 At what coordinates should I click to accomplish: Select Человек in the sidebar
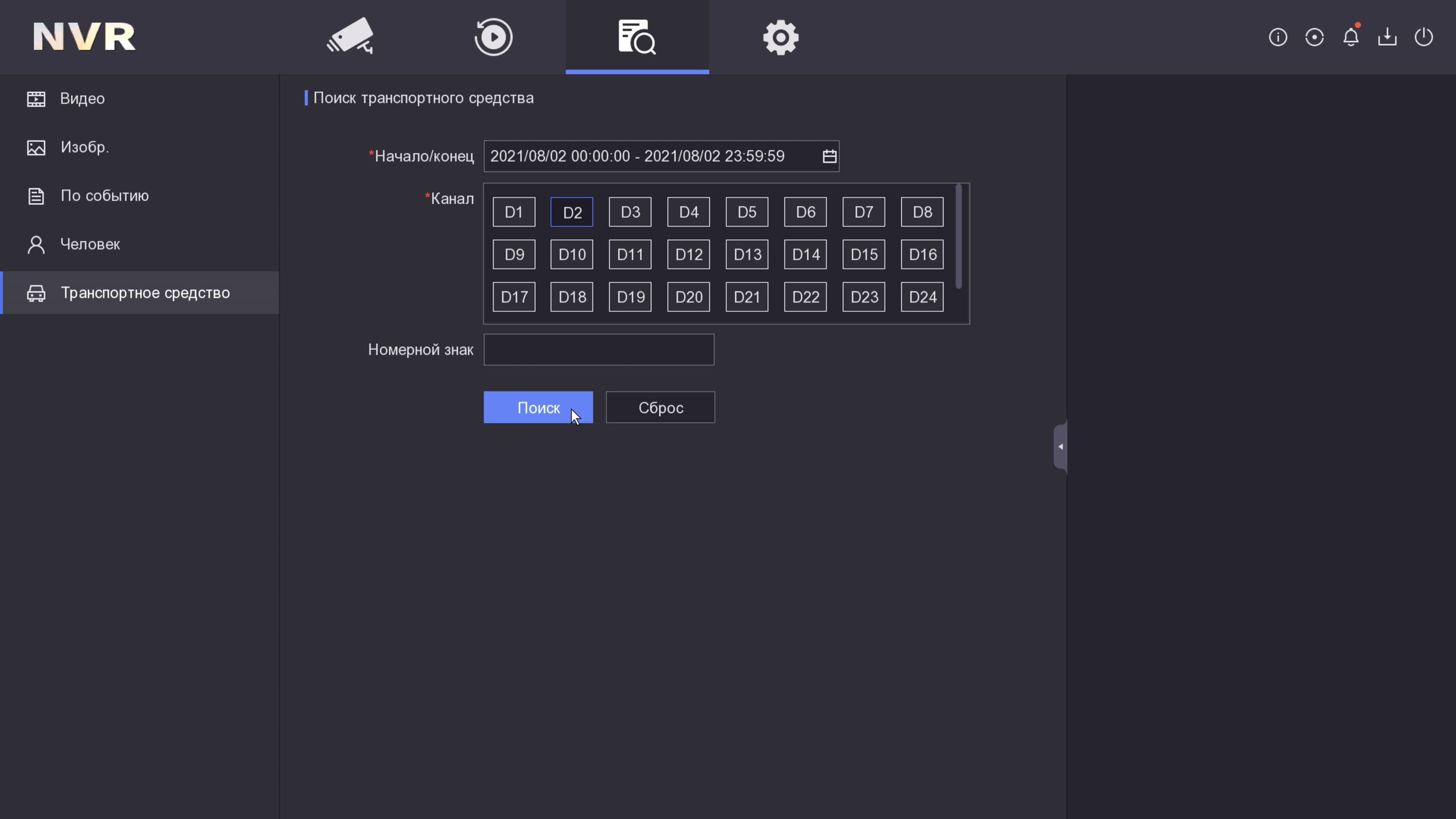click(x=90, y=244)
